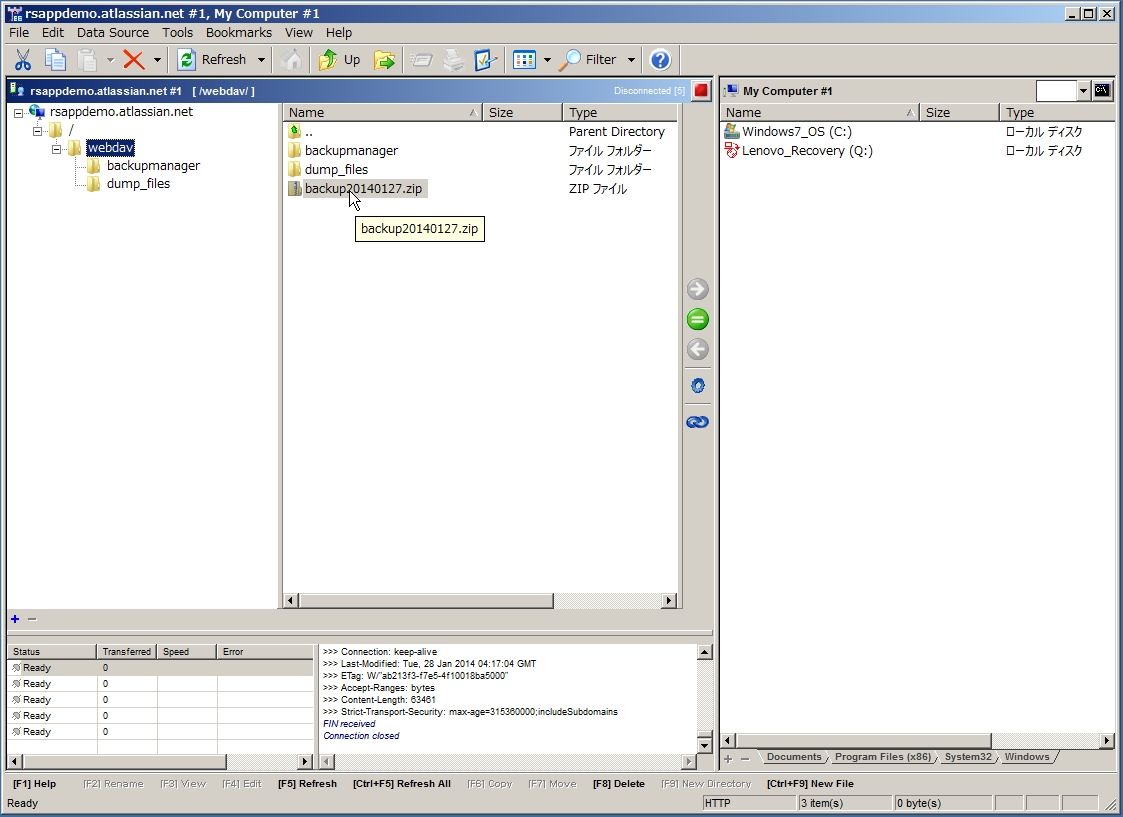
Task: Click the grey left arrow transfer button
Action: 698,349
